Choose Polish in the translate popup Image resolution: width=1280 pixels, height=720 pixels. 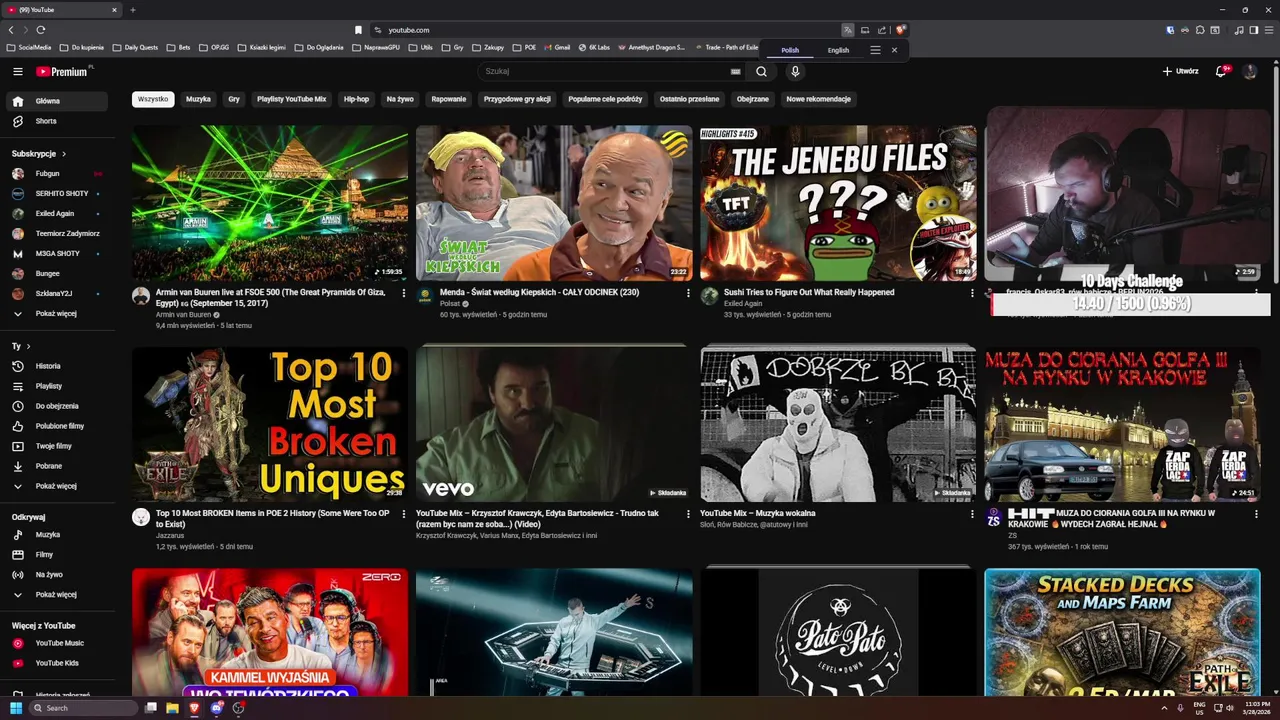point(790,50)
